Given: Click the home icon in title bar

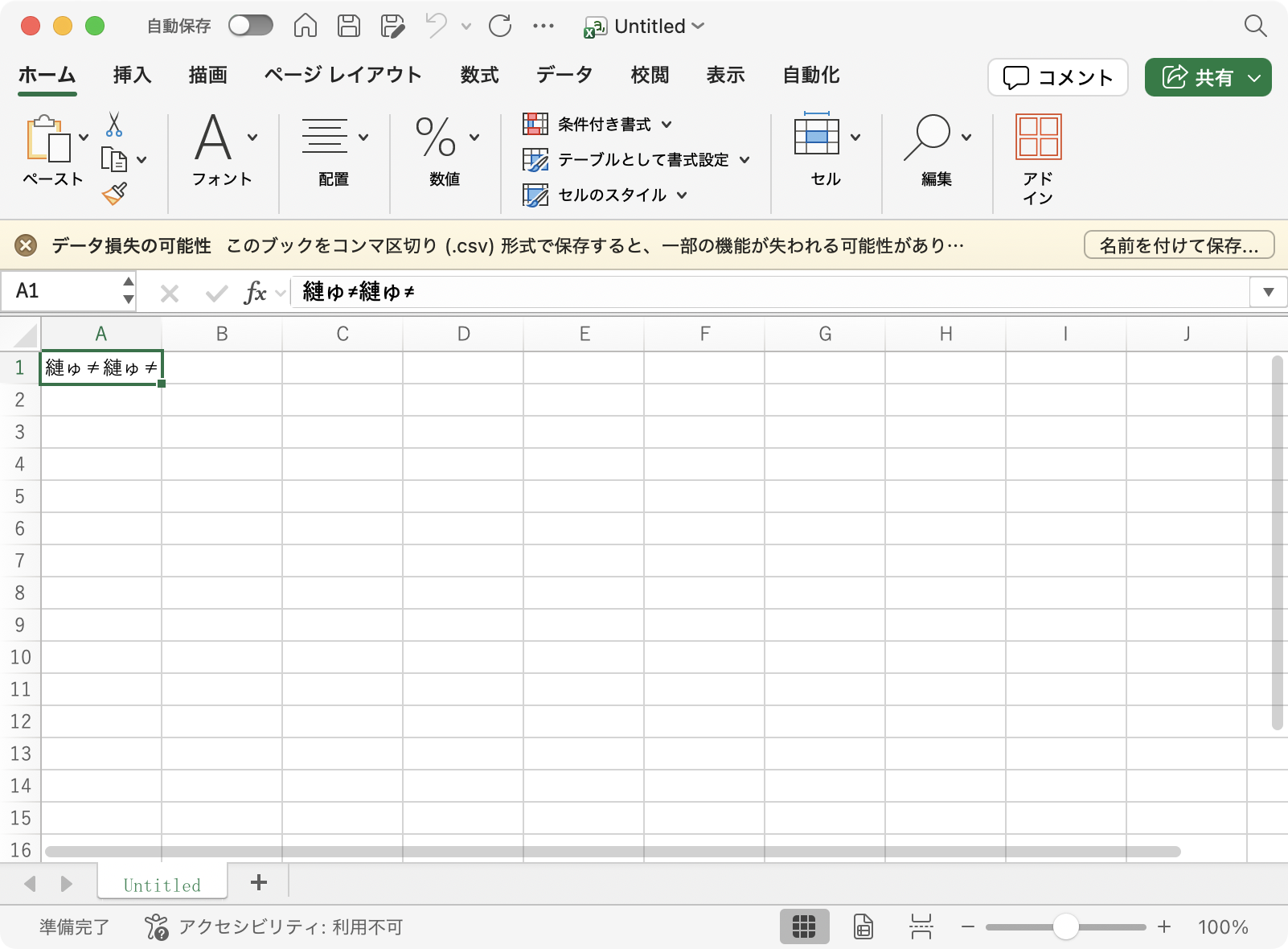Looking at the screenshot, I should (305, 26).
